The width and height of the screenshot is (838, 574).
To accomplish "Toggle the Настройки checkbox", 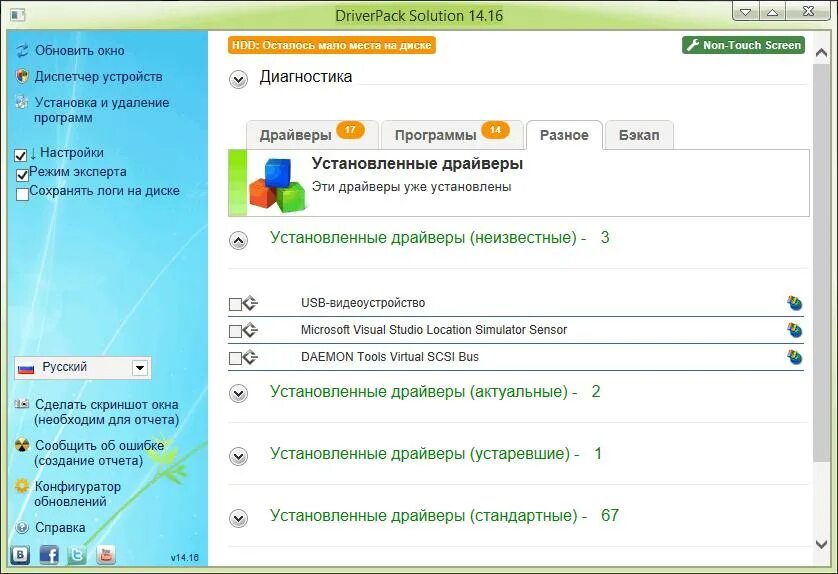I will click(x=21, y=156).
